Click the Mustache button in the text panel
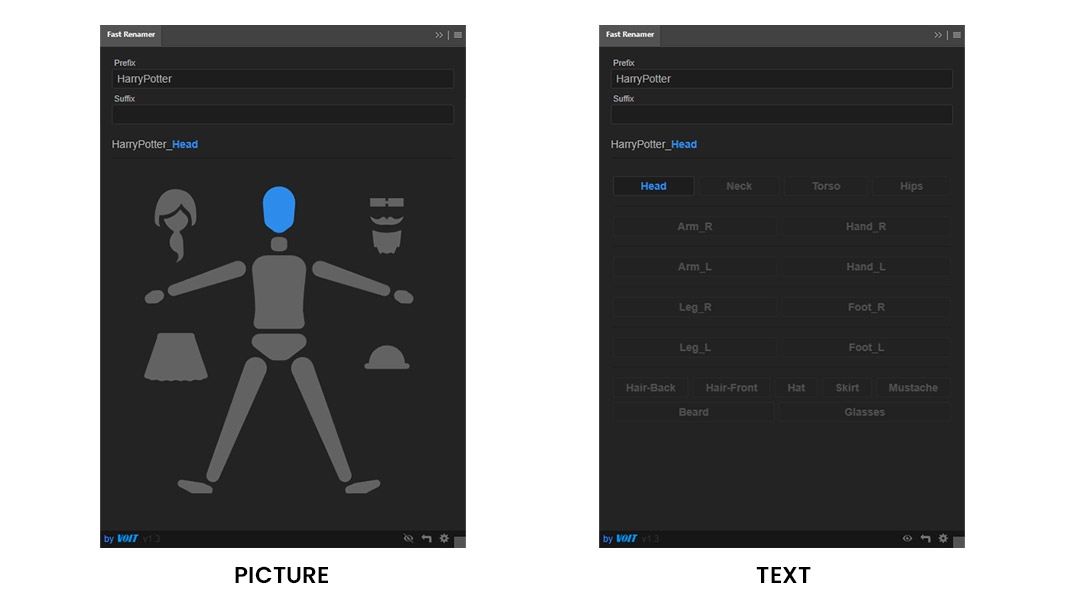 point(913,388)
